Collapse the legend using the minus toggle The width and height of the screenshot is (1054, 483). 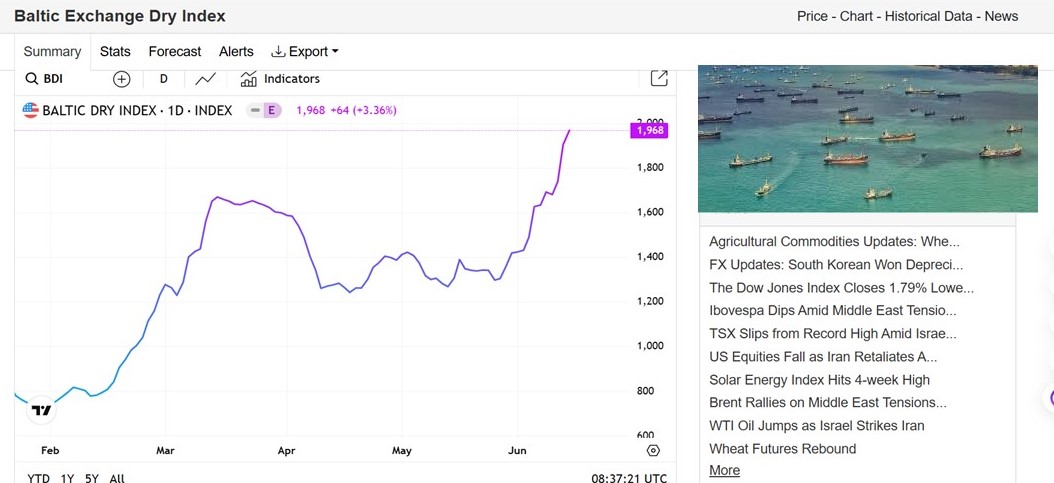pyautogui.click(x=255, y=110)
